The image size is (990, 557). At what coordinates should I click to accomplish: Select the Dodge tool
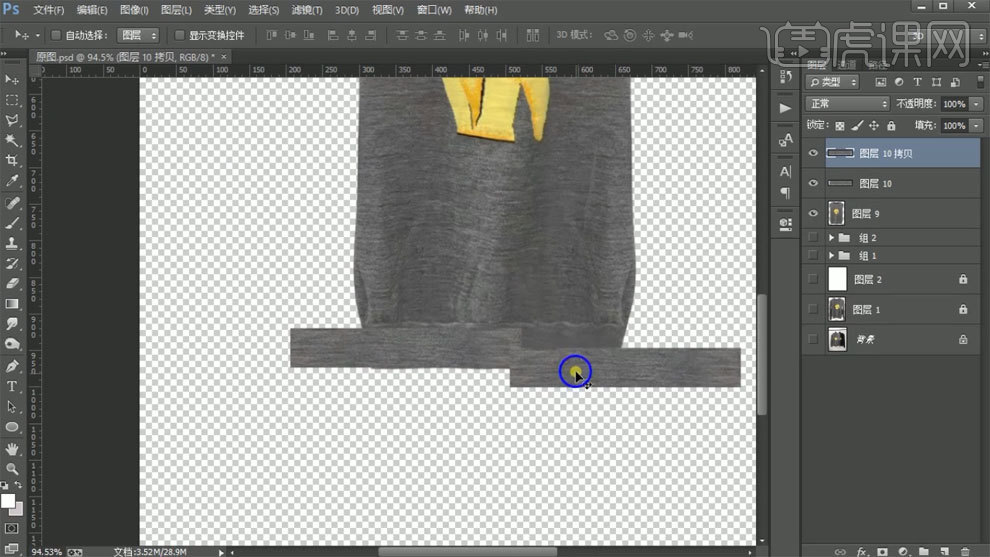[11, 344]
